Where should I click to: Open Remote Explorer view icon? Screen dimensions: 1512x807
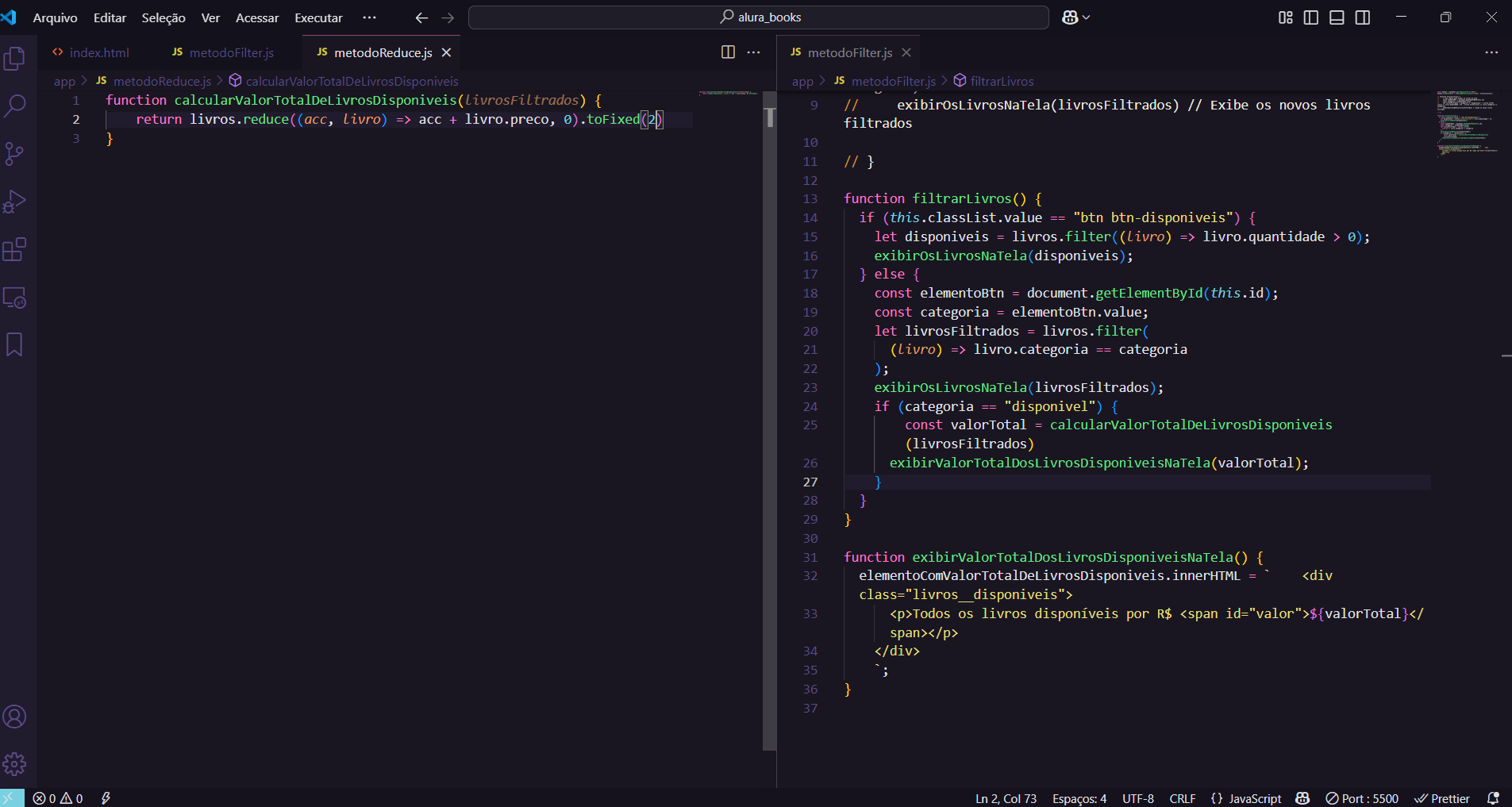click(x=15, y=298)
